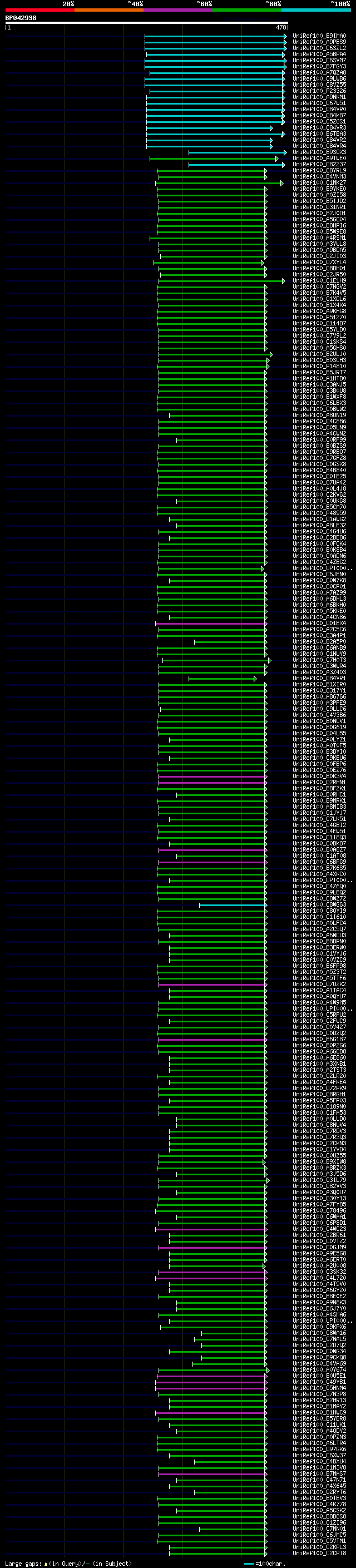Select the UniRef100_B9YKE0 label
This screenshot has height=1568, width=356.
(x=319, y=189)
